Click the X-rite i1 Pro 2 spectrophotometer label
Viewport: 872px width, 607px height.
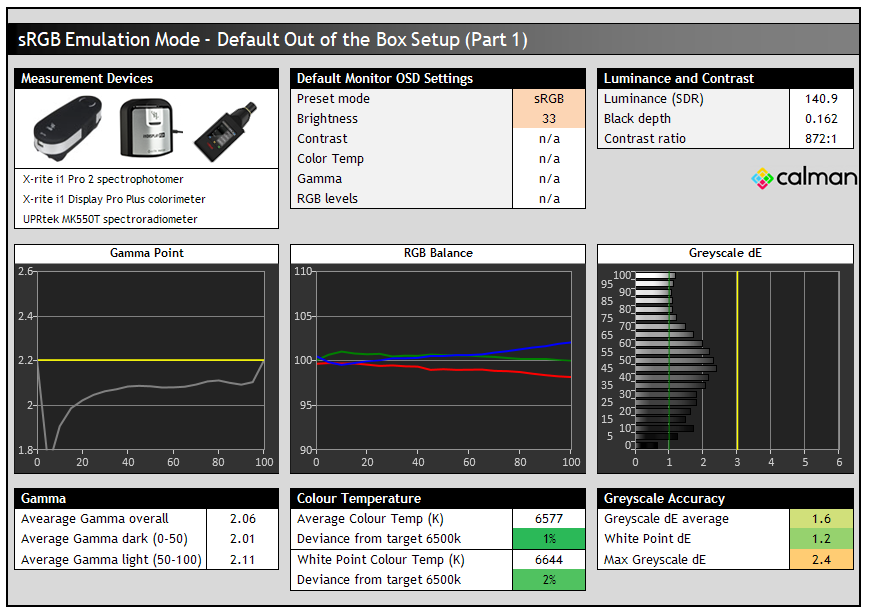click(103, 179)
